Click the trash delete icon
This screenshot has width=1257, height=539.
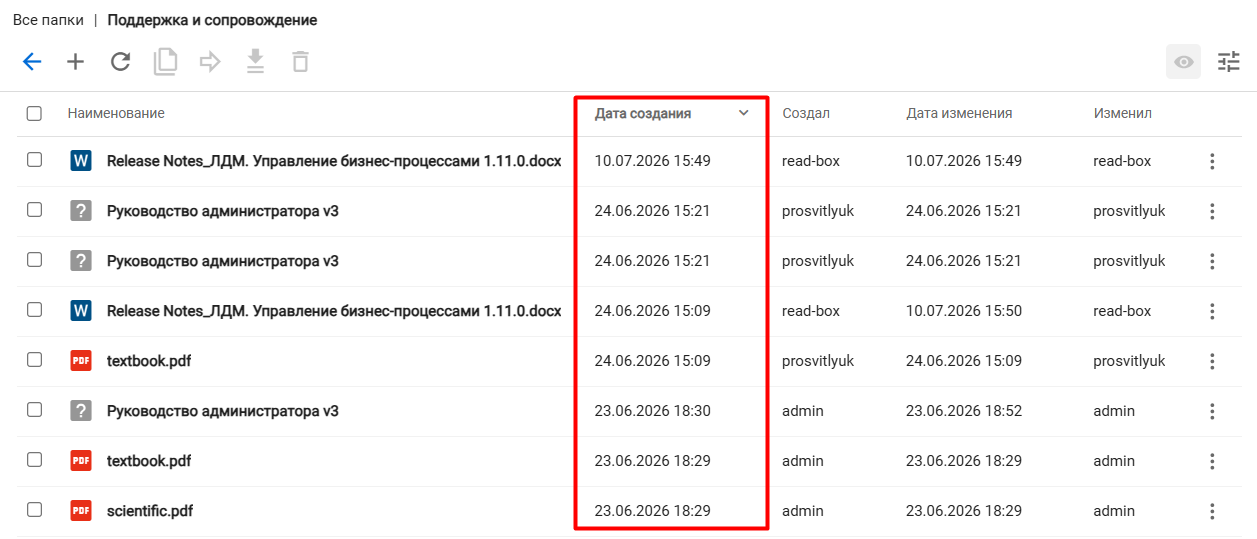point(300,62)
